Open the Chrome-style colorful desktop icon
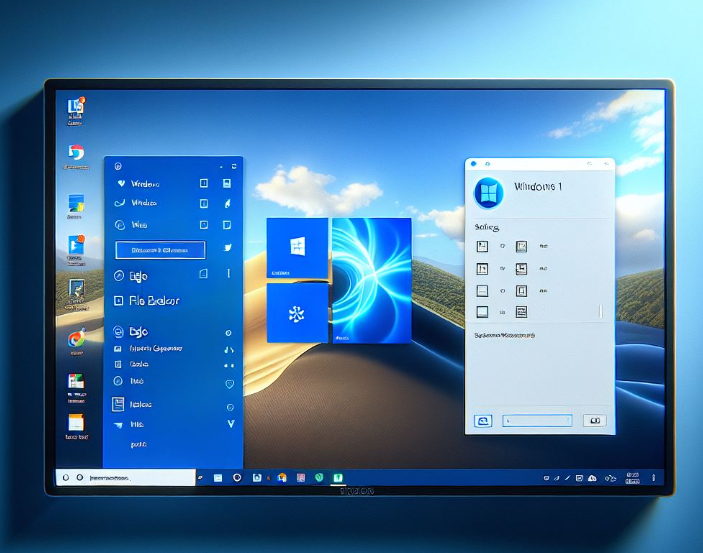The height and width of the screenshot is (553, 703). coord(76,339)
